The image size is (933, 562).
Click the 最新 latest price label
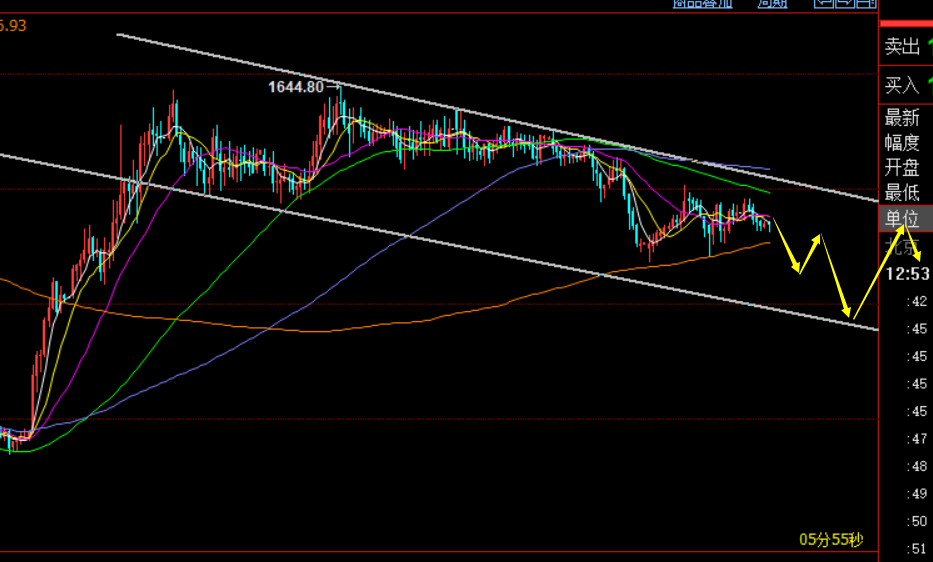tap(902, 118)
